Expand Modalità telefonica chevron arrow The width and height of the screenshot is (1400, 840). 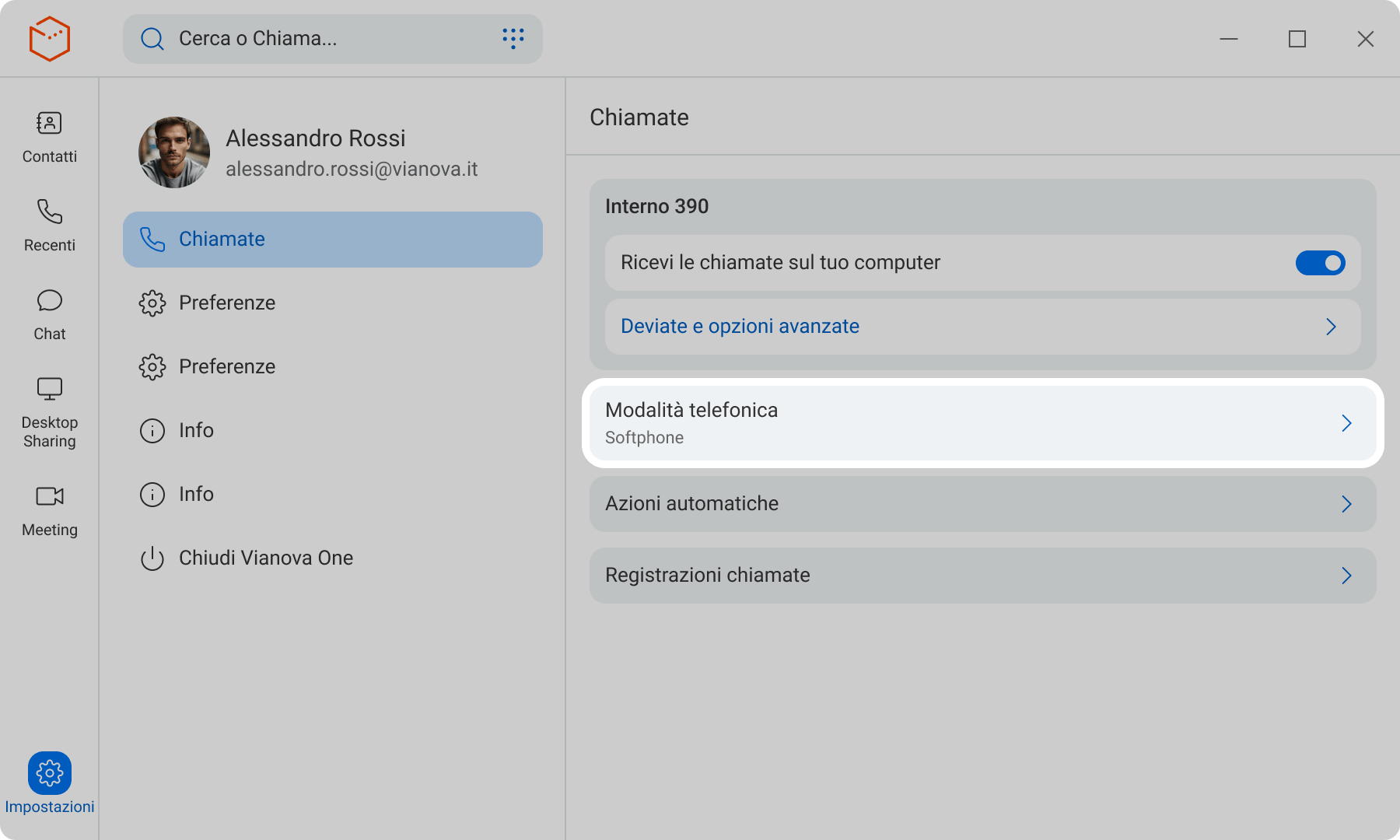pyautogui.click(x=1346, y=423)
